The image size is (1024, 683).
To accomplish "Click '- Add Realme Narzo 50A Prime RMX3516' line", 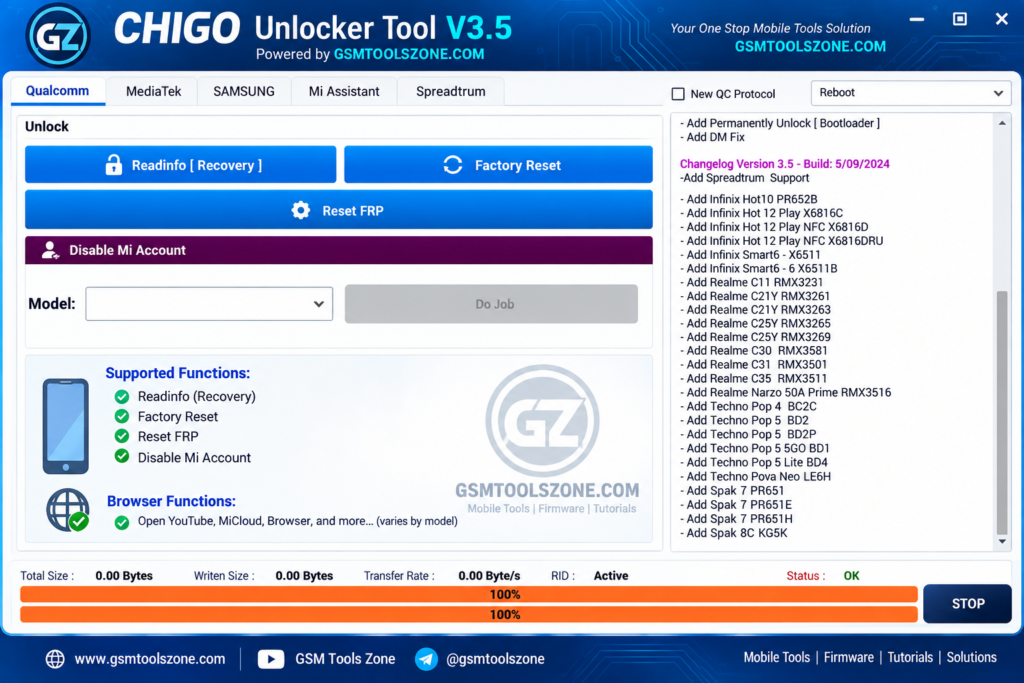I will tap(786, 392).
